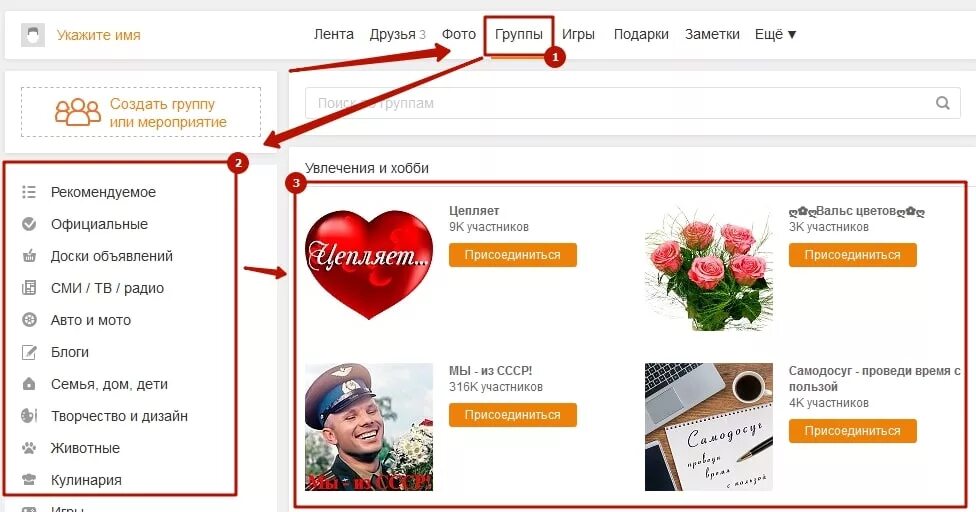Click the Рекомендуемое list icon
The image size is (976, 512).
click(29, 192)
